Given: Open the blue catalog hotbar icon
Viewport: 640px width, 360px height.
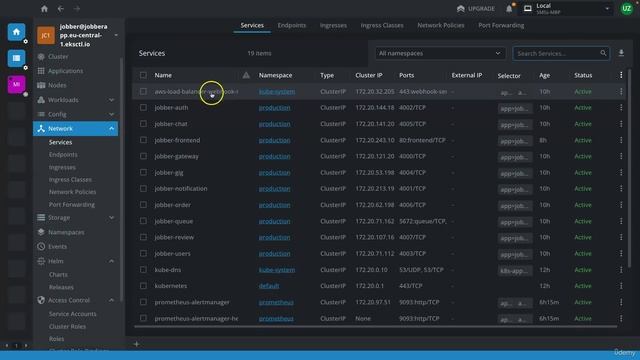Looking at the screenshot, I should click(16, 58).
